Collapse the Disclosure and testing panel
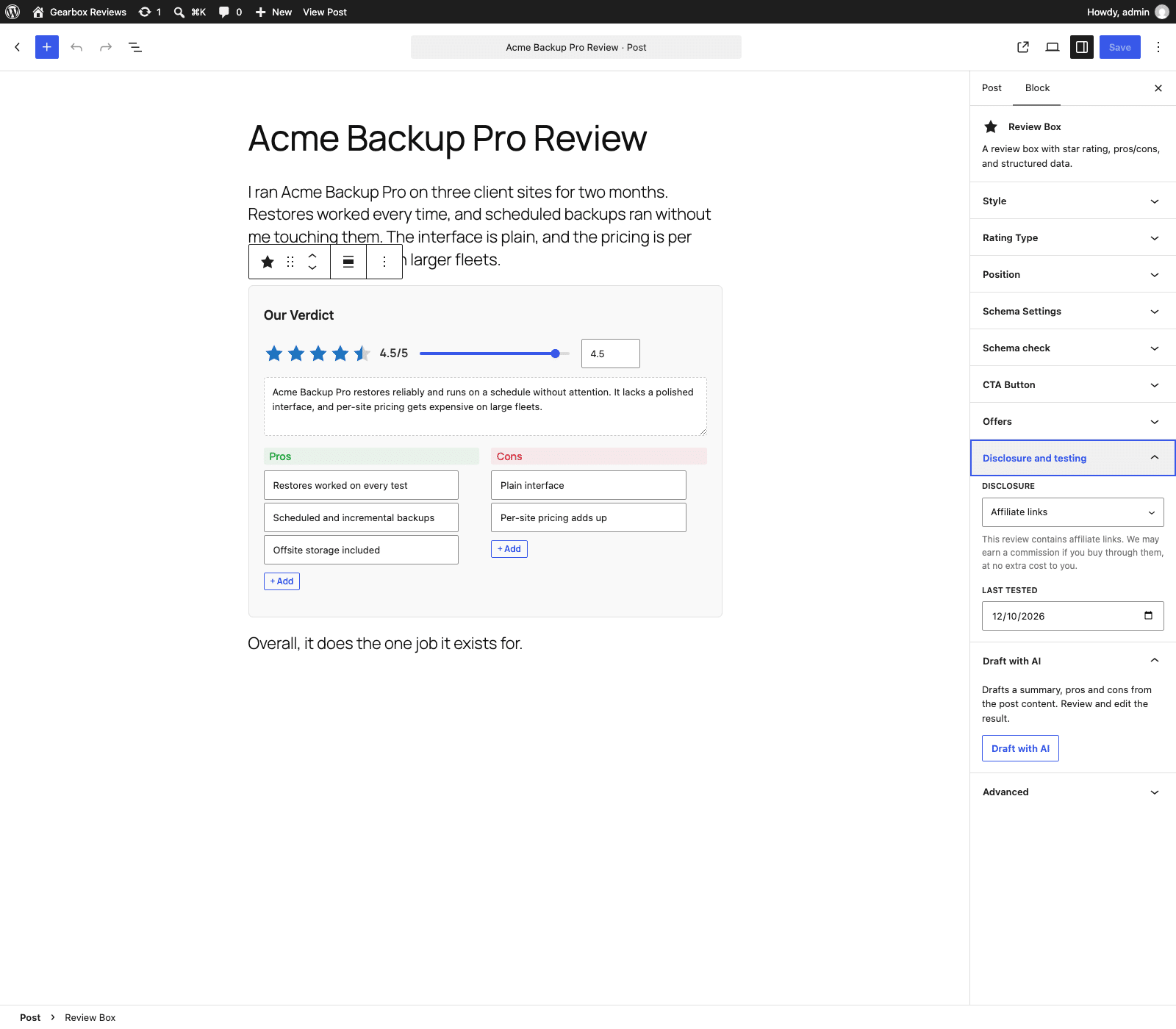1176x1029 pixels. pyautogui.click(x=1073, y=458)
